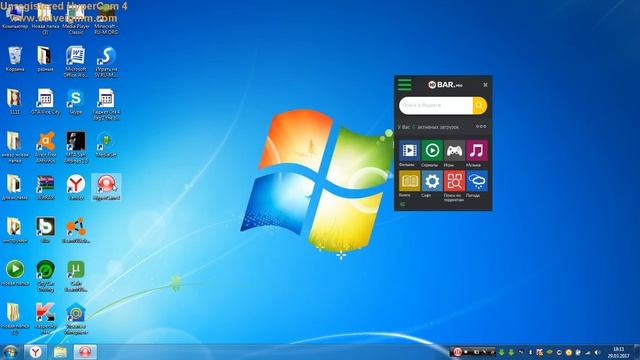Viewport: 640px width, 360px height.
Task: Close the BAR panel
Action: (485, 85)
